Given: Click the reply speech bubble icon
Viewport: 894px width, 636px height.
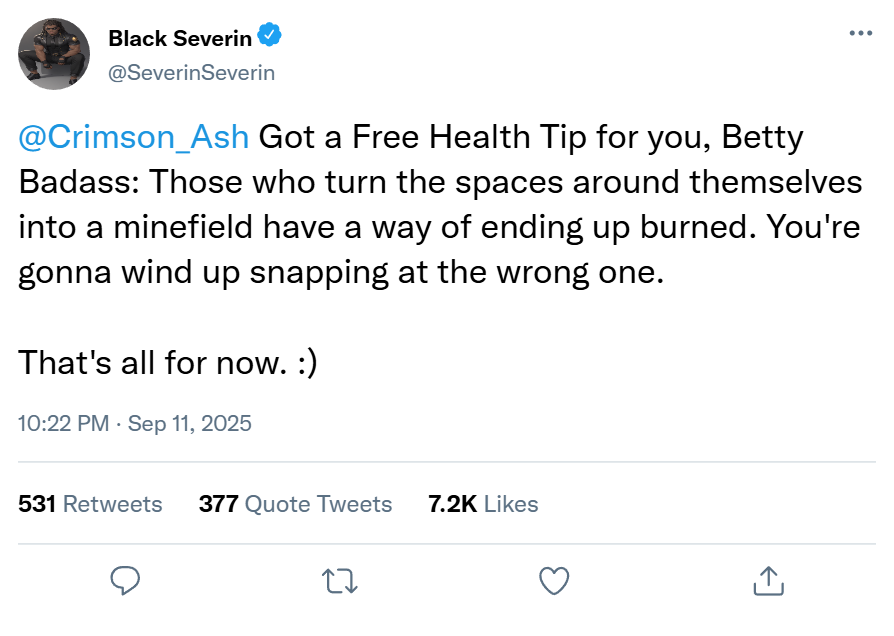Looking at the screenshot, I should 125,580.
